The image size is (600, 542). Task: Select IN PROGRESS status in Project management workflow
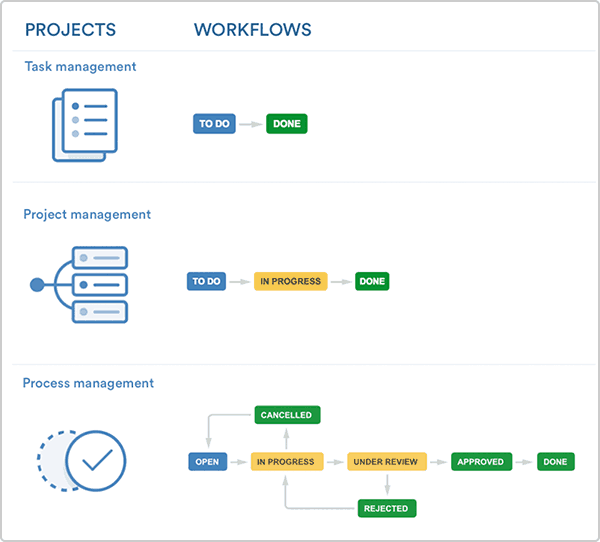tap(291, 282)
